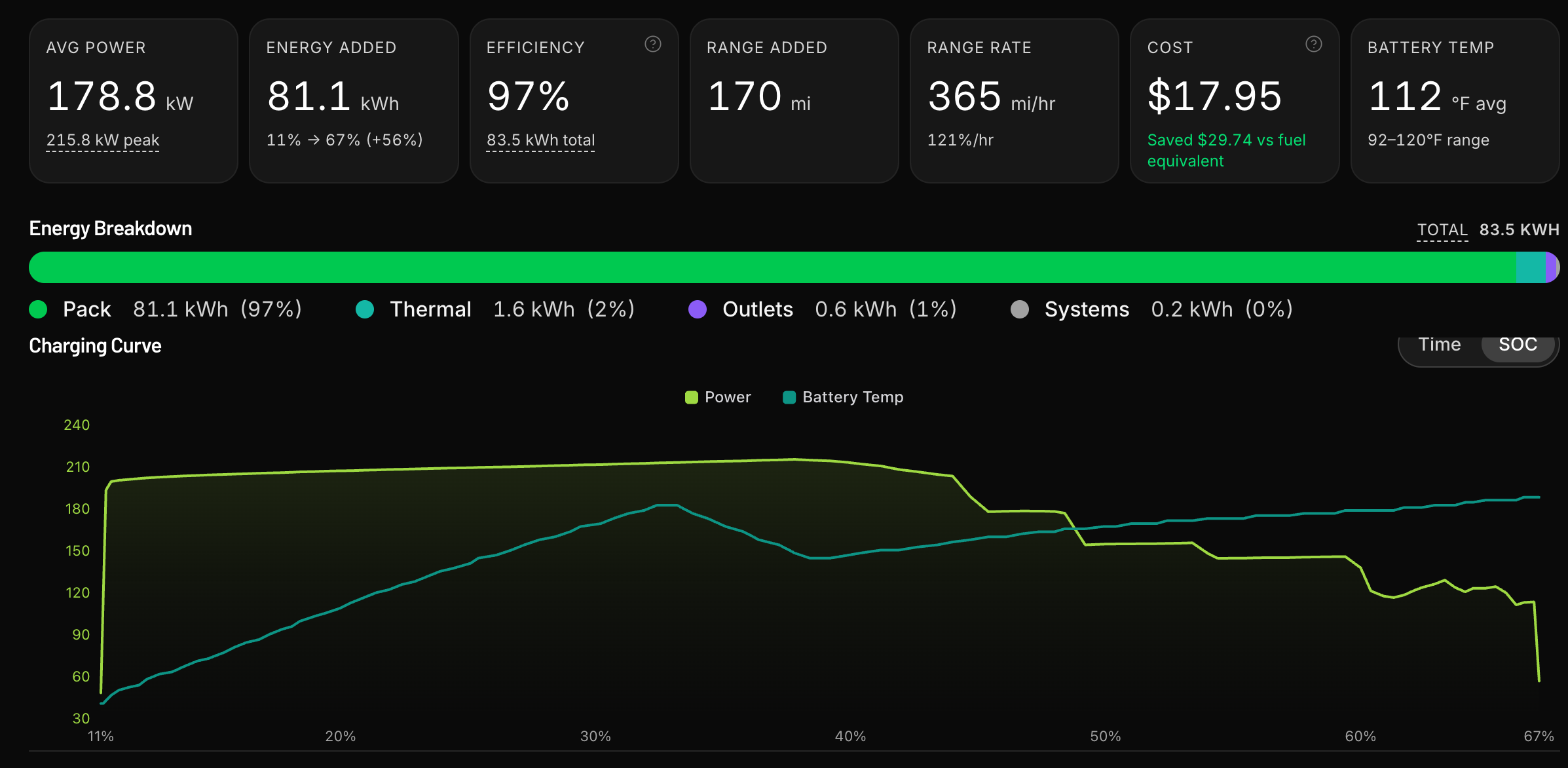The width and height of the screenshot is (1568, 768).
Task: Click 'Saved $29.74 vs fuel equivalent' text
Action: click(x=1226, y=151)
